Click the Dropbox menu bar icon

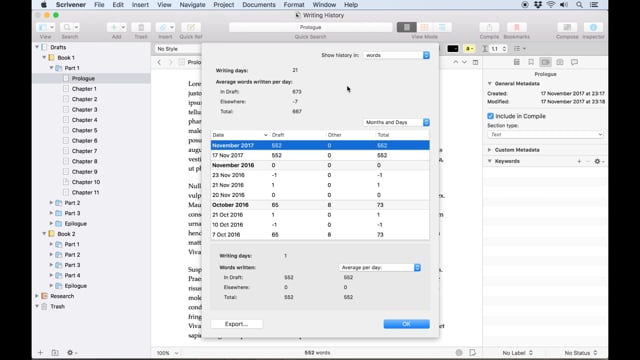(538, 5)
